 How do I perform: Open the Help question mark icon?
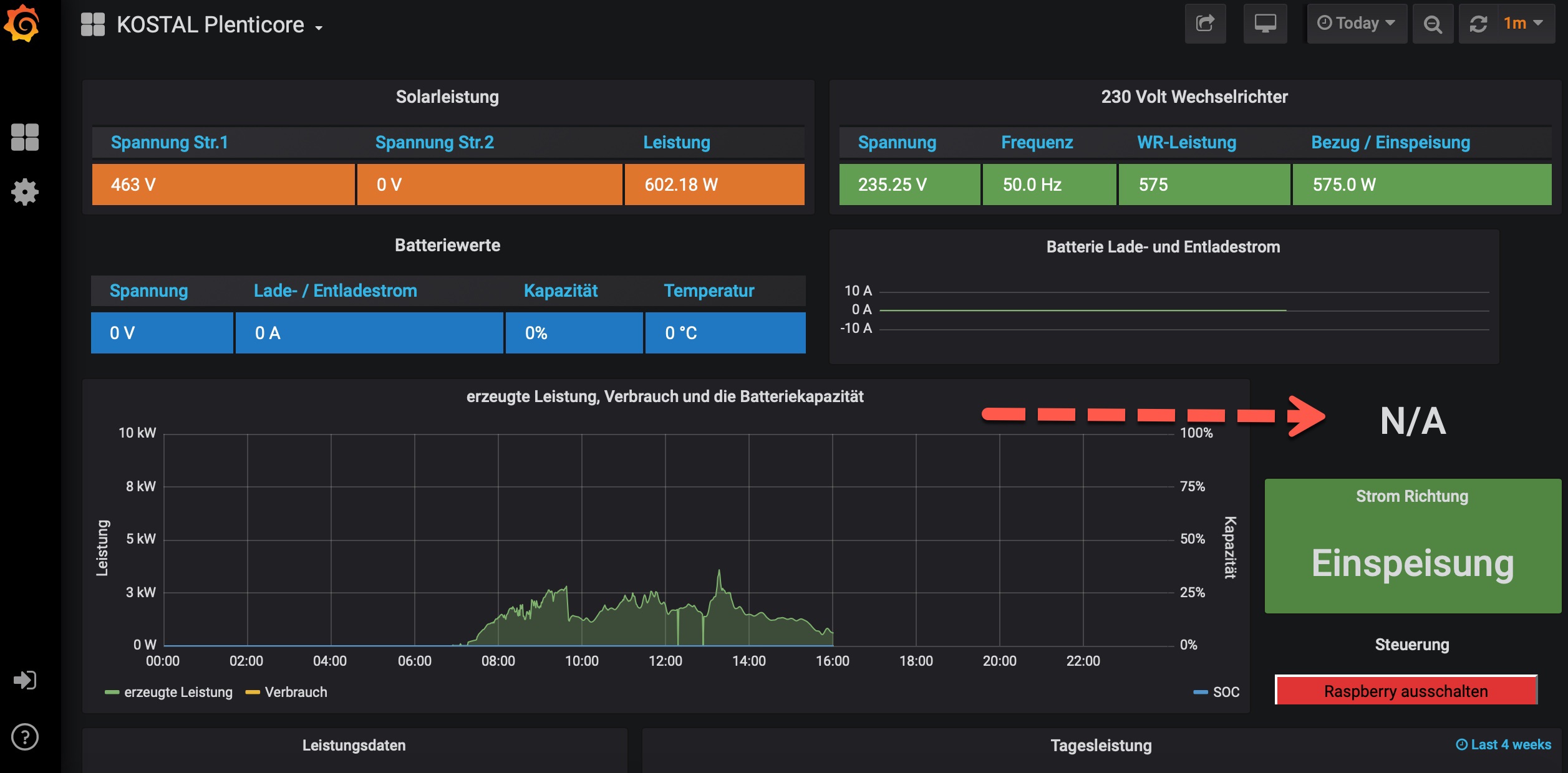click(25, 737)
